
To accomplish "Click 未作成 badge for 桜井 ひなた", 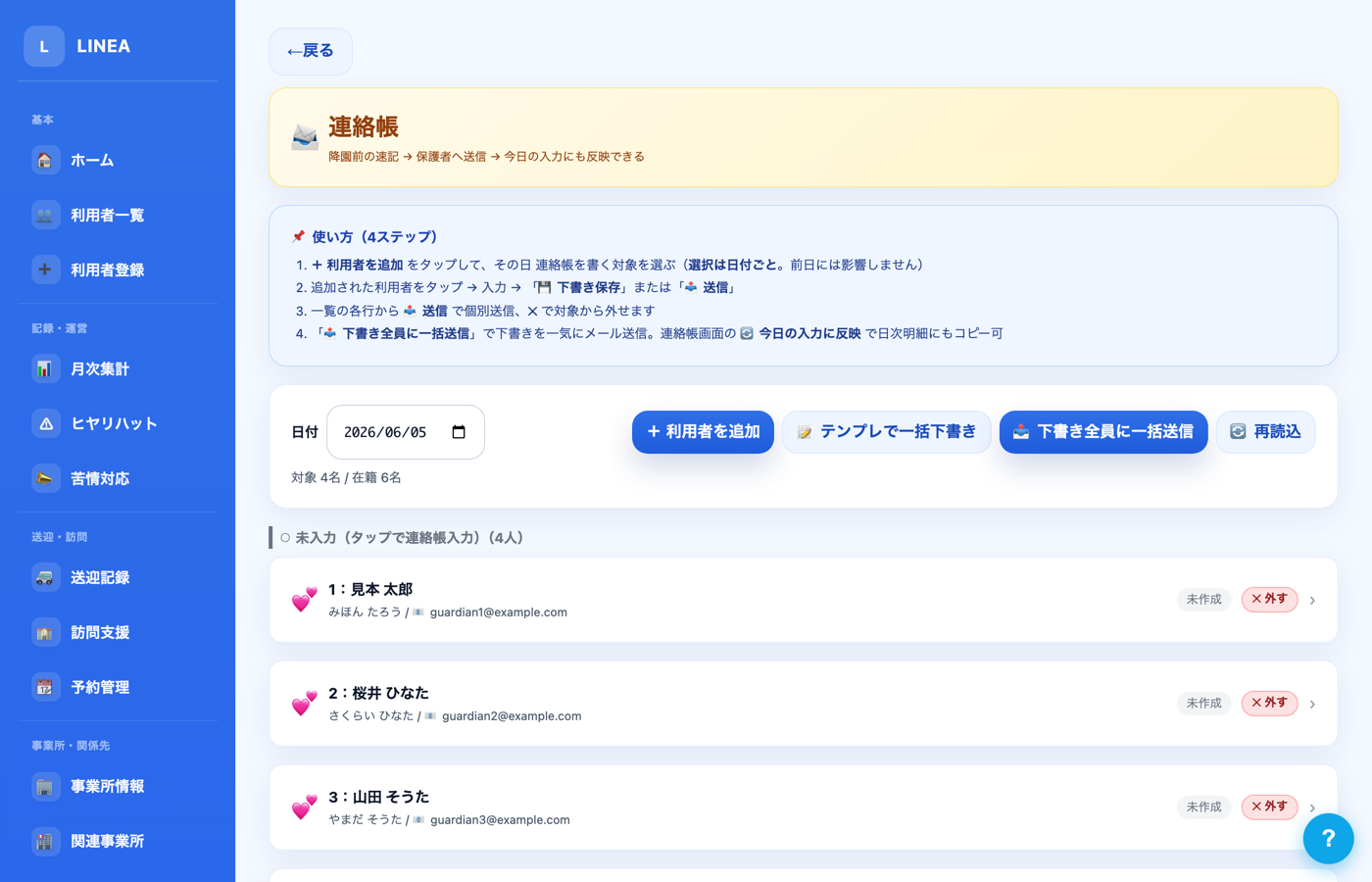I will point(1203,703).
